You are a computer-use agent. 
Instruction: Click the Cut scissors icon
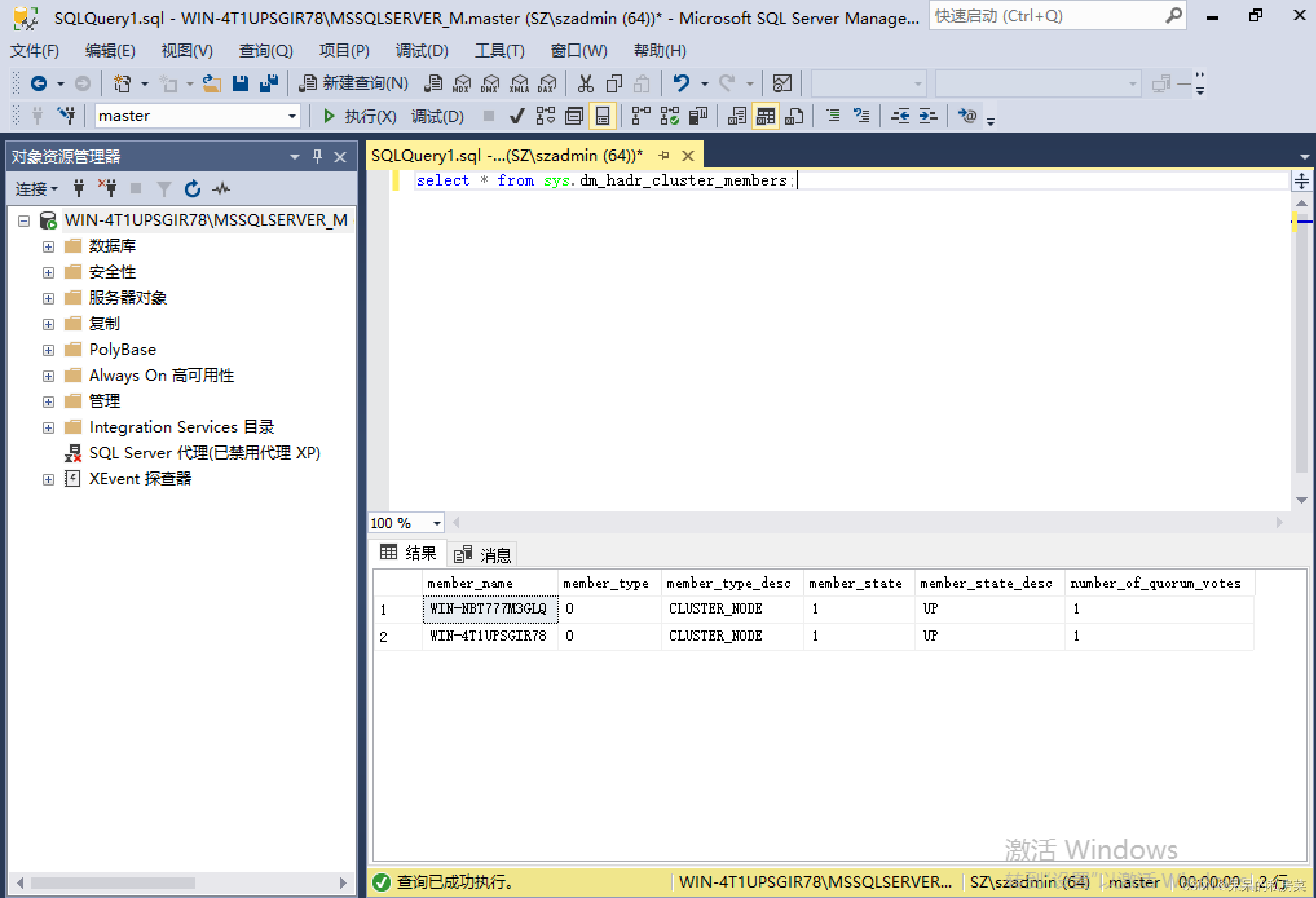(585, 83)
